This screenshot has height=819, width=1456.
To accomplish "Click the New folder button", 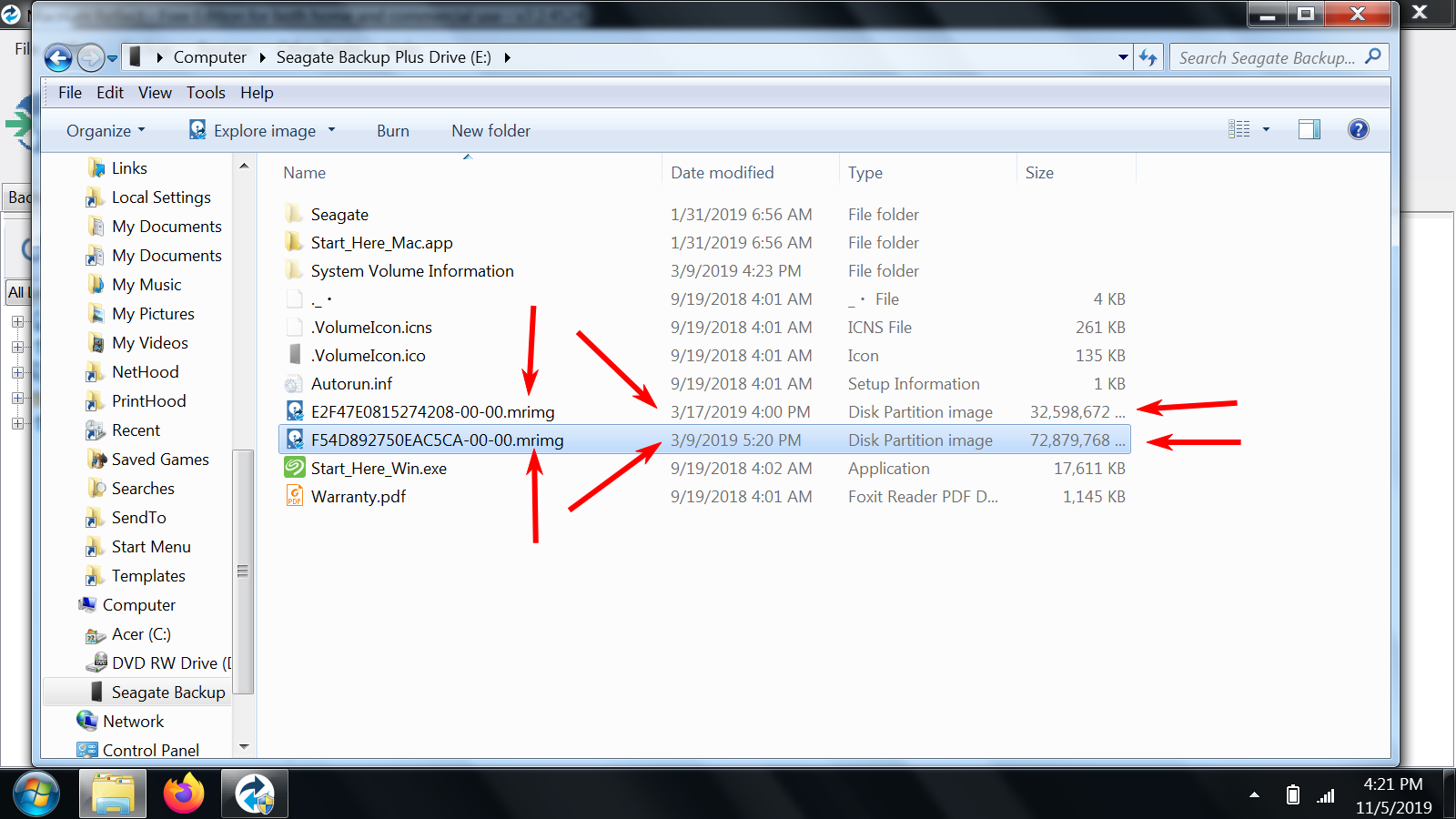I will tap(490, 131).
